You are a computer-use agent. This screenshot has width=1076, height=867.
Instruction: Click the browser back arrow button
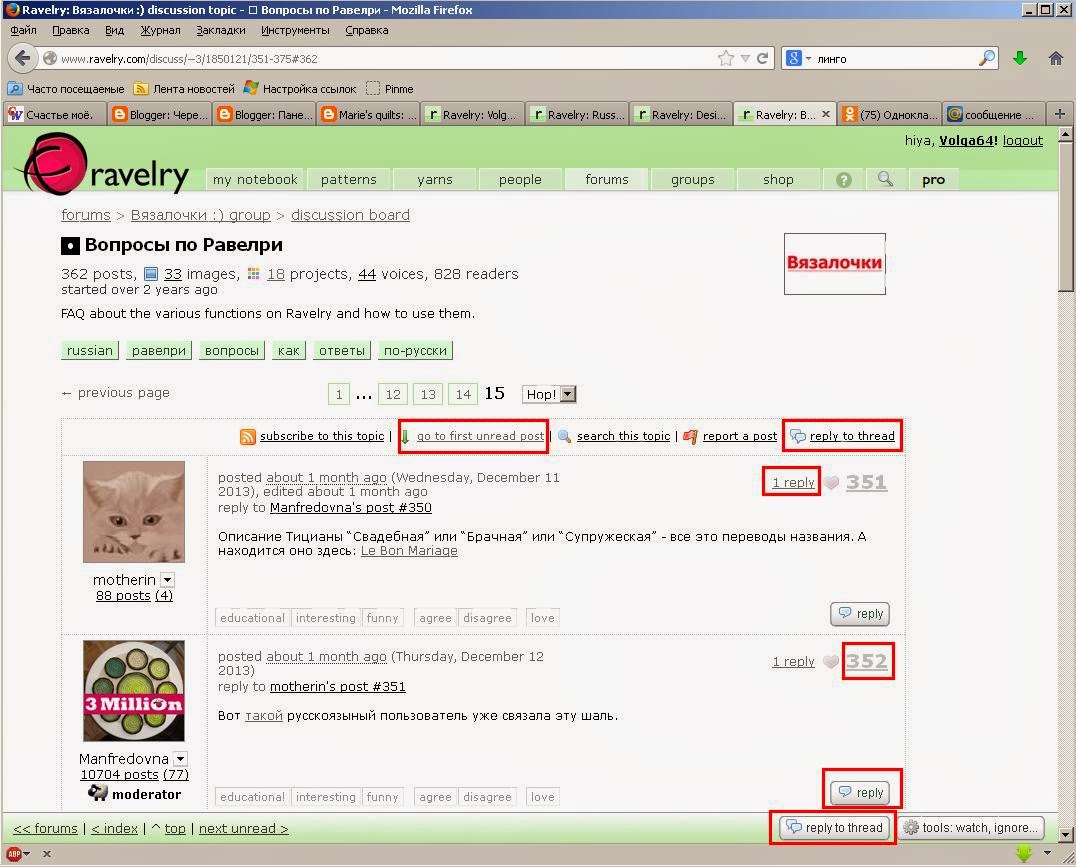coord(23,58)
